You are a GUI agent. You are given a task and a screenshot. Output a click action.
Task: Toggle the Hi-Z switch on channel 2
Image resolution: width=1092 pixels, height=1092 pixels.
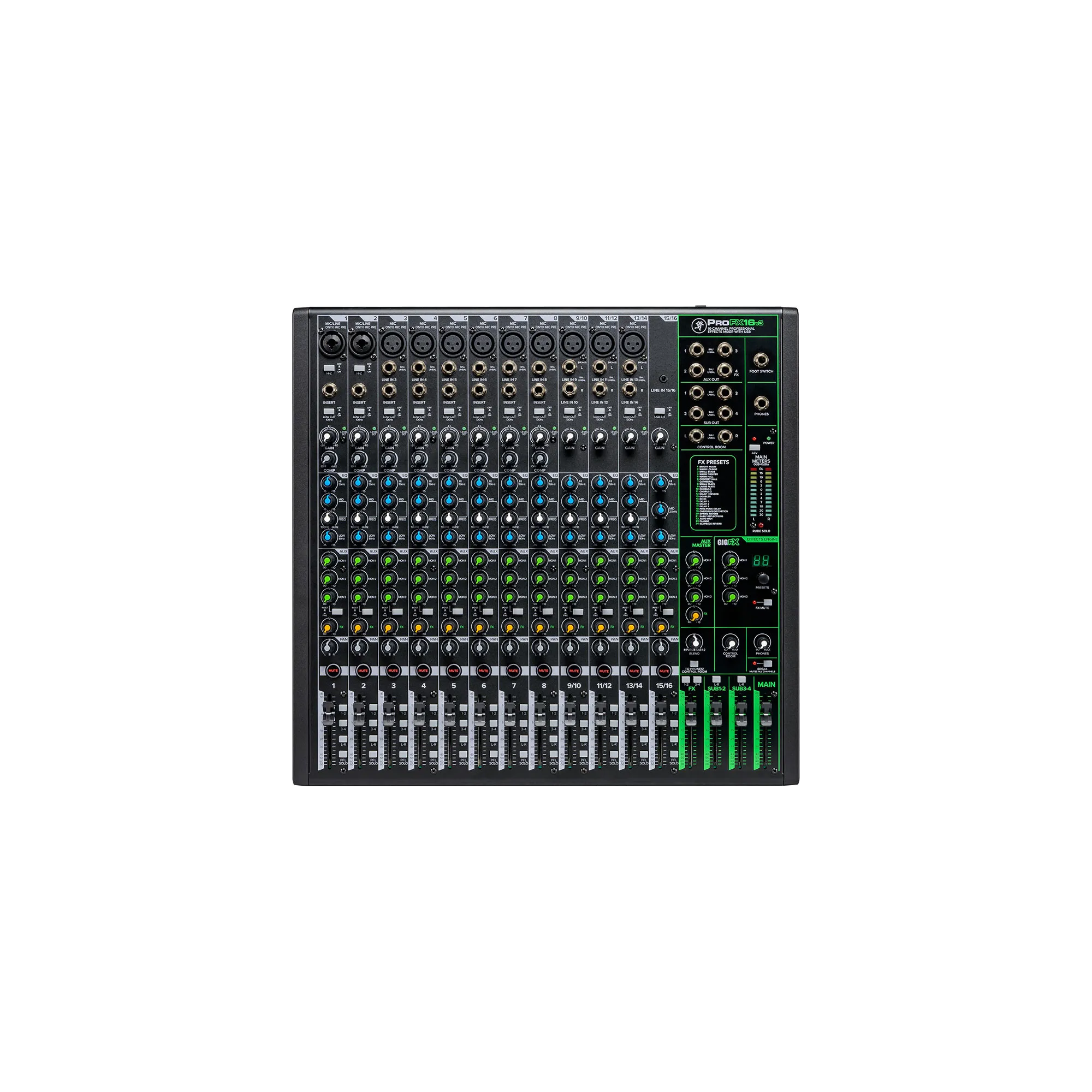[x=359, y=368]
